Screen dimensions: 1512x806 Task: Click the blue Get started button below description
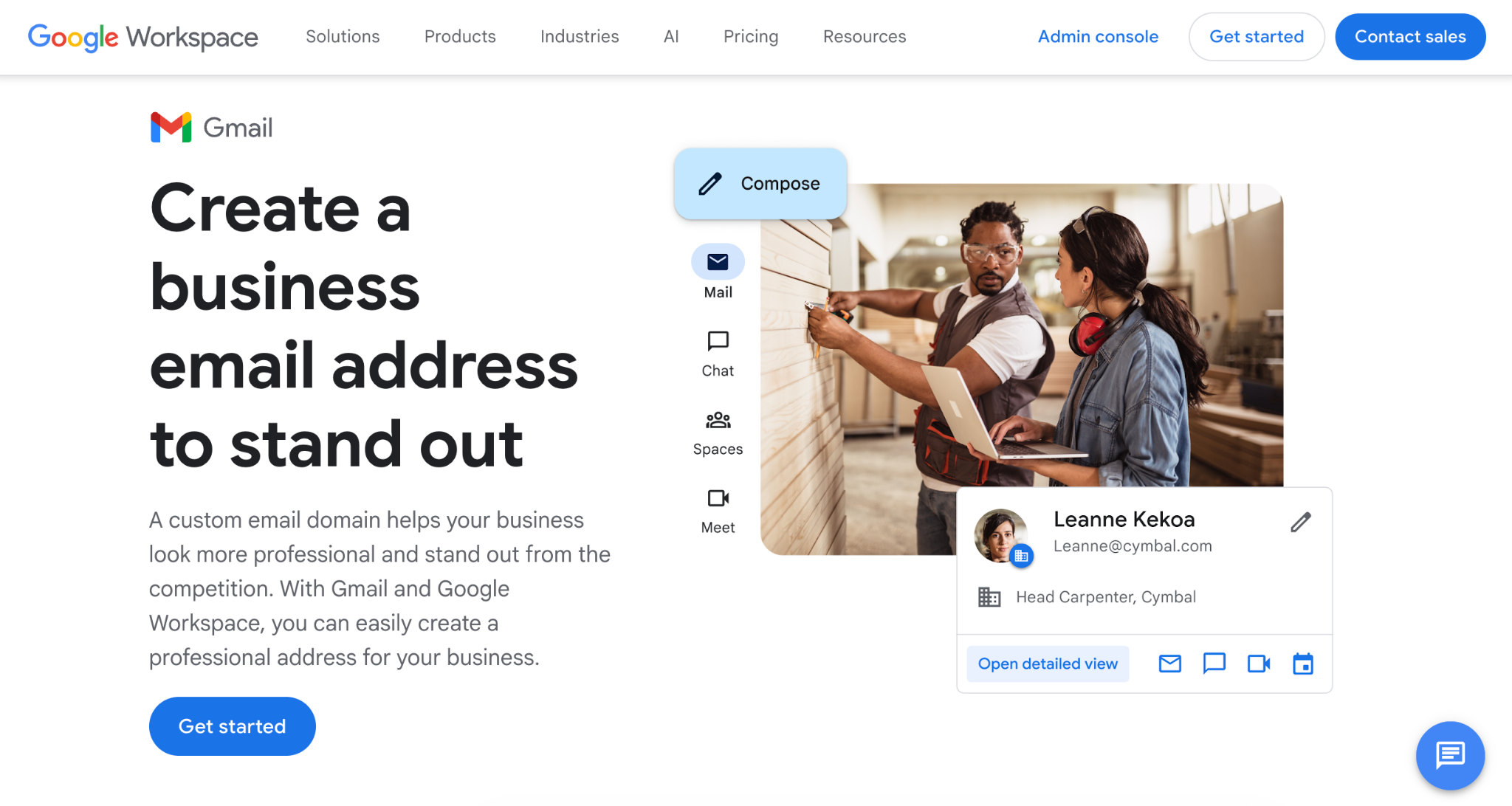pyautogui.click(x=233, y=726)
